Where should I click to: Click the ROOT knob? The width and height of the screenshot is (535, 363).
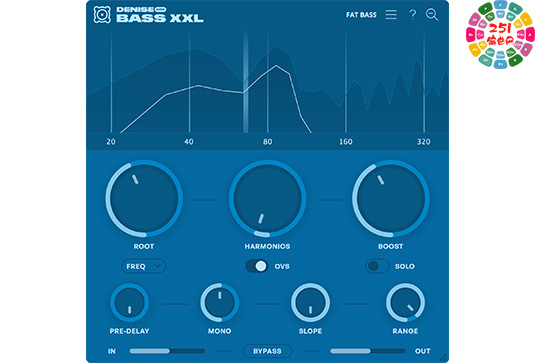tap(144, 199)
